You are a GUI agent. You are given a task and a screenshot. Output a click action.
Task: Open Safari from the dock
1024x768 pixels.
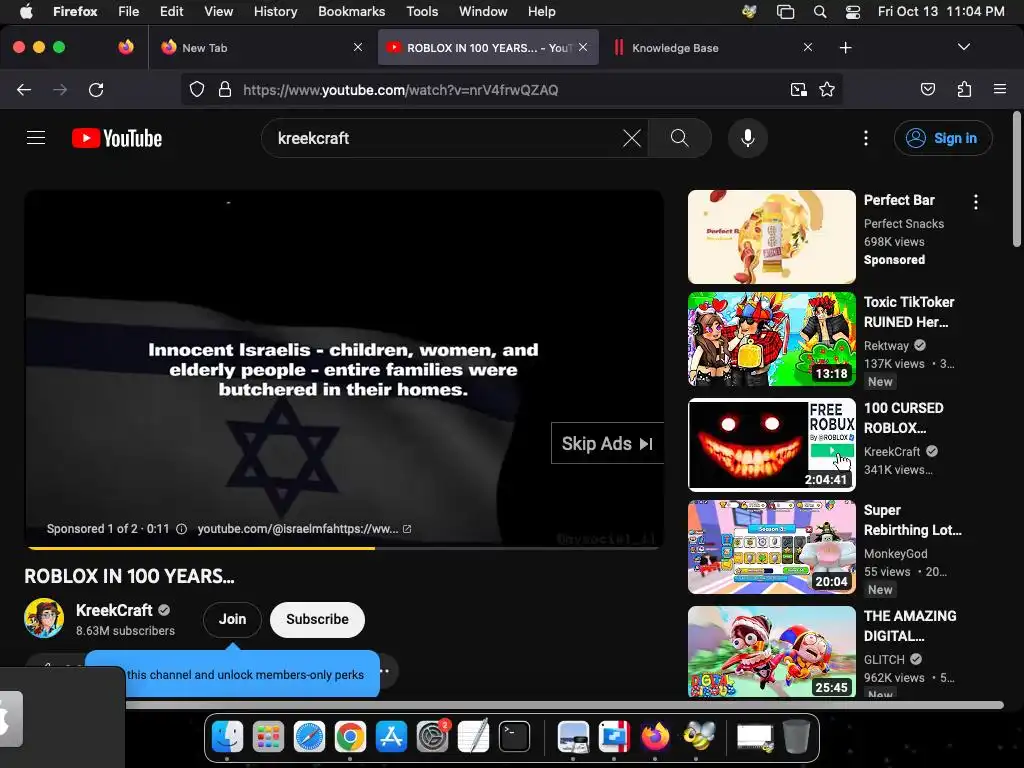coord(309,737)
